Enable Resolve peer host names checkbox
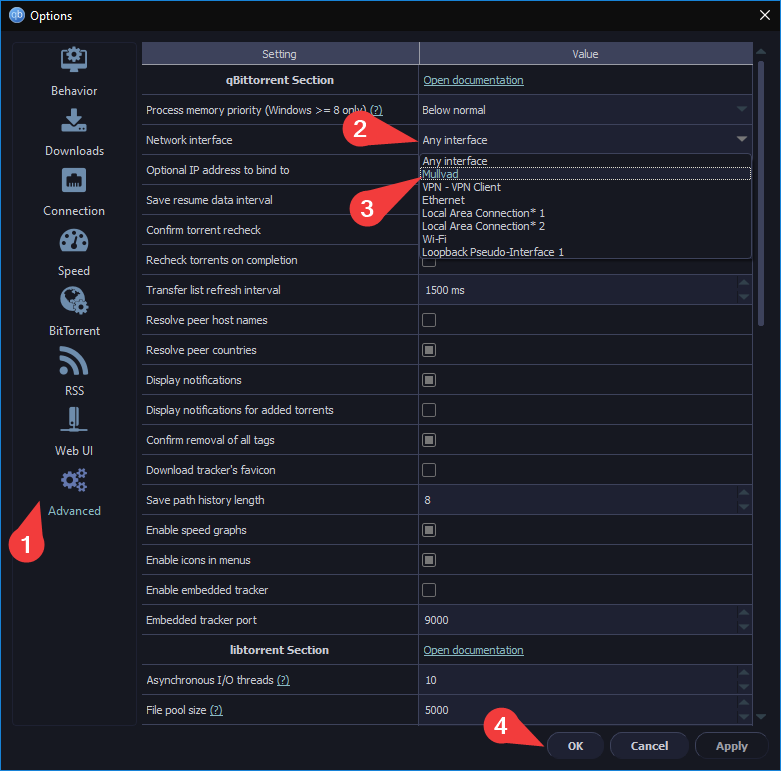 click(429, 320)
